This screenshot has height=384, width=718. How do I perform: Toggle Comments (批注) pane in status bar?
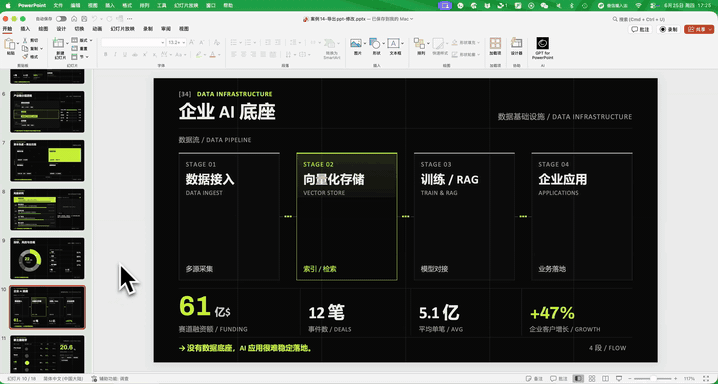click(x=558, y=379)
